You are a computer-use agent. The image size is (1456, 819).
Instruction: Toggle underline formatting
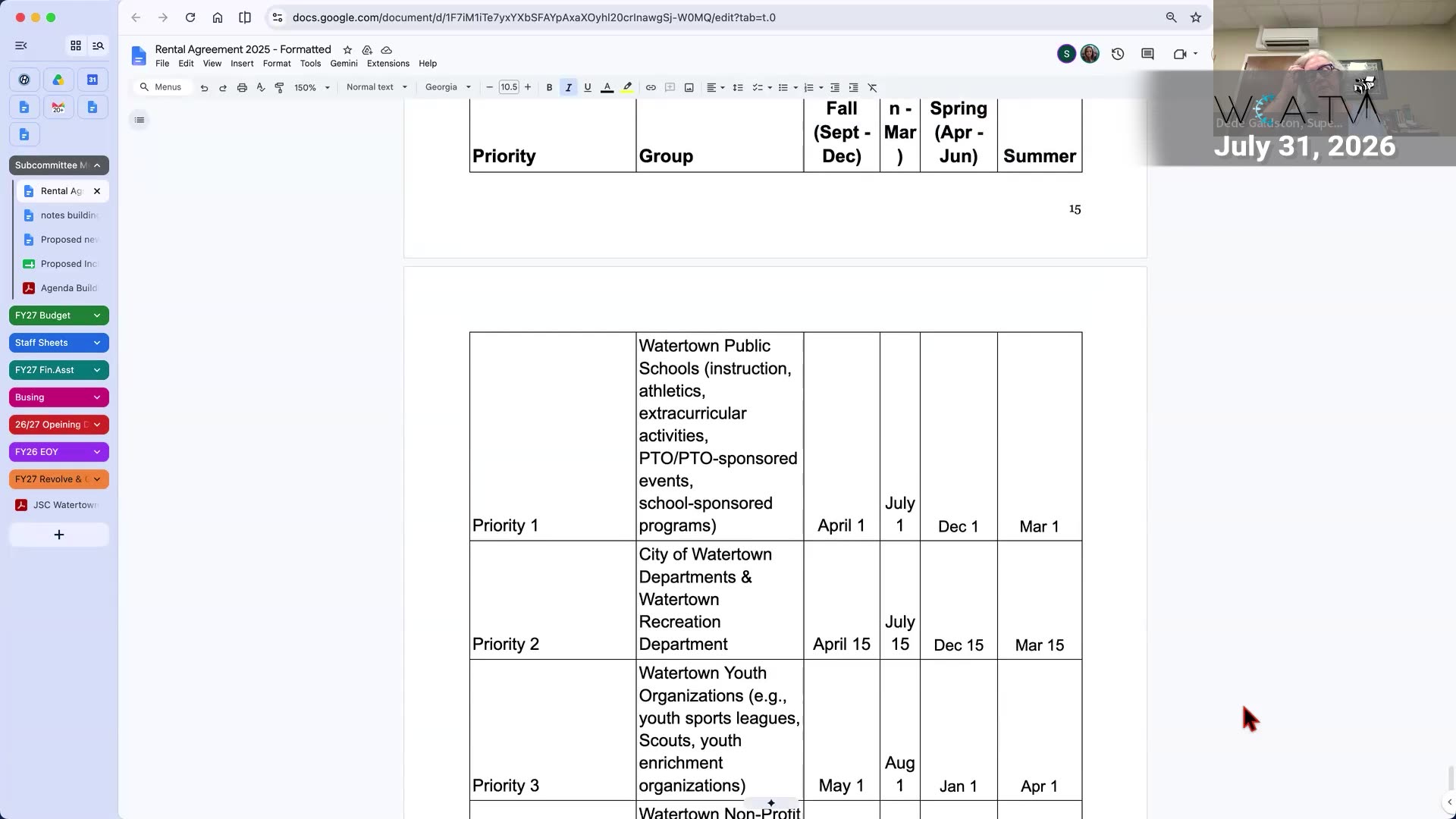[x=588, y=88]
